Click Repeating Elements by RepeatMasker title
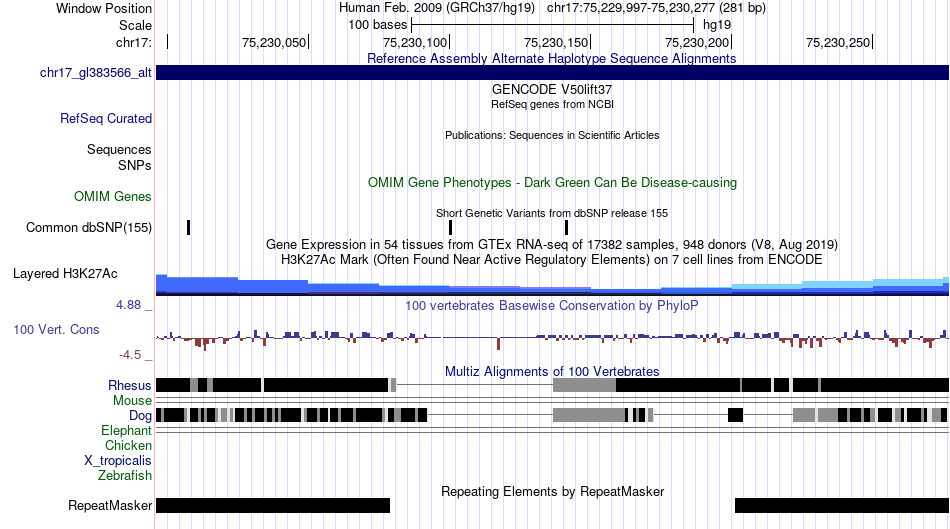This screenshot has height=529, width=950. (553, 491)
